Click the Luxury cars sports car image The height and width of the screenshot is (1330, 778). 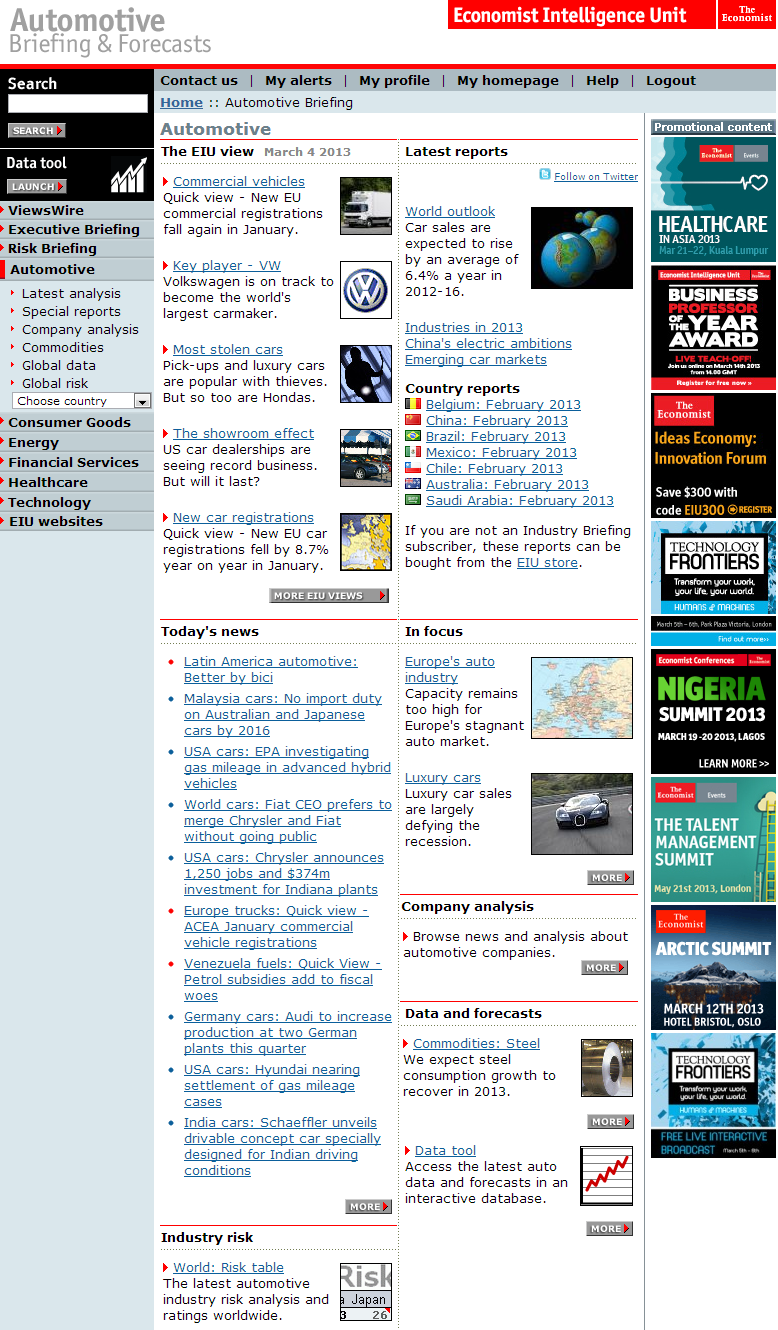pos(582,814)
